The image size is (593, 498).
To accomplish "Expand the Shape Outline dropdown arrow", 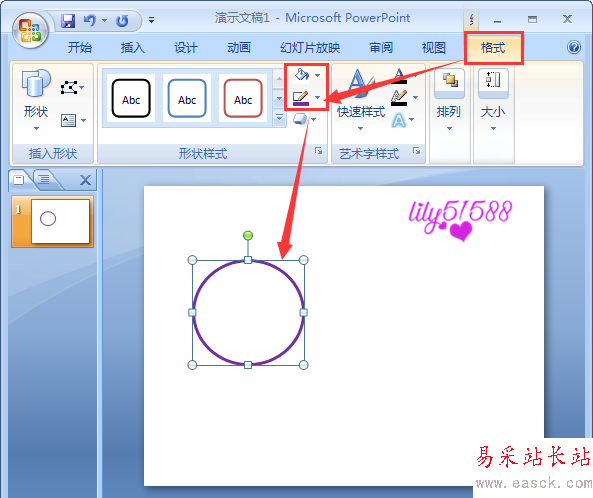I will click(318, 98).
